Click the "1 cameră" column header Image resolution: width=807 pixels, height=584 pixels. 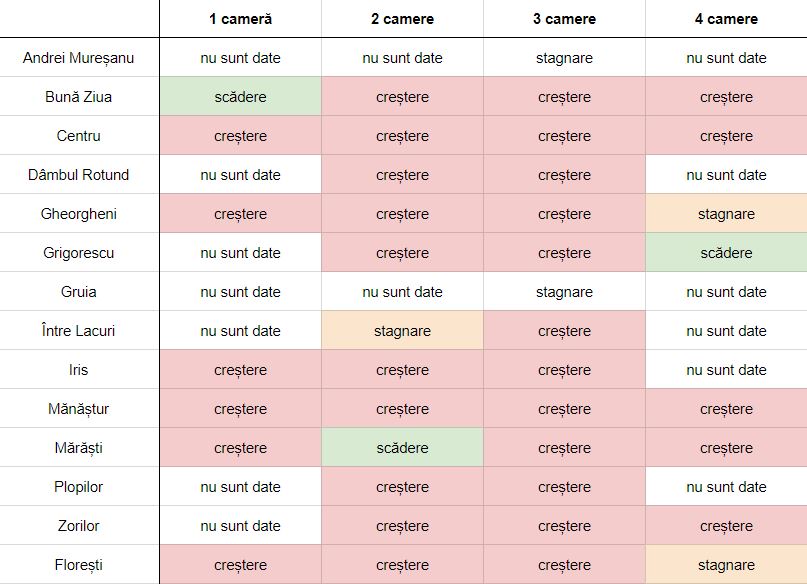240,19
